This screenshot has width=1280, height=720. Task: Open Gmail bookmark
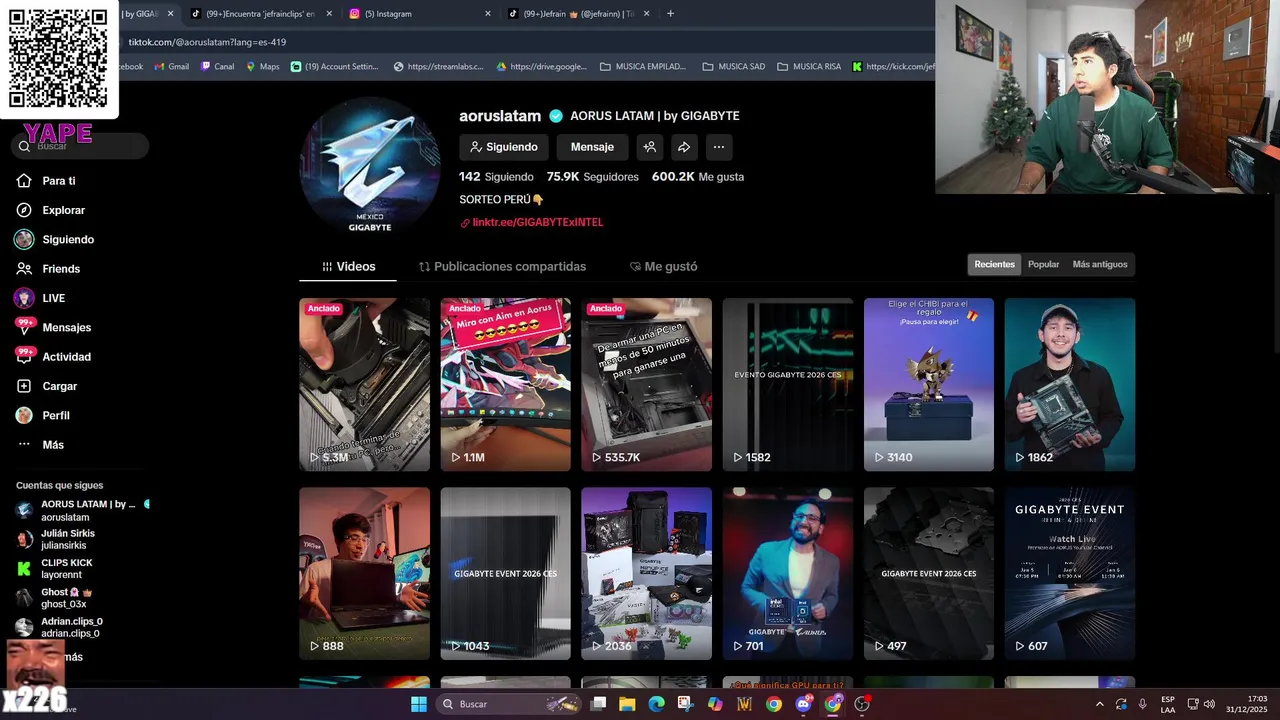click(x=172, y=67)
